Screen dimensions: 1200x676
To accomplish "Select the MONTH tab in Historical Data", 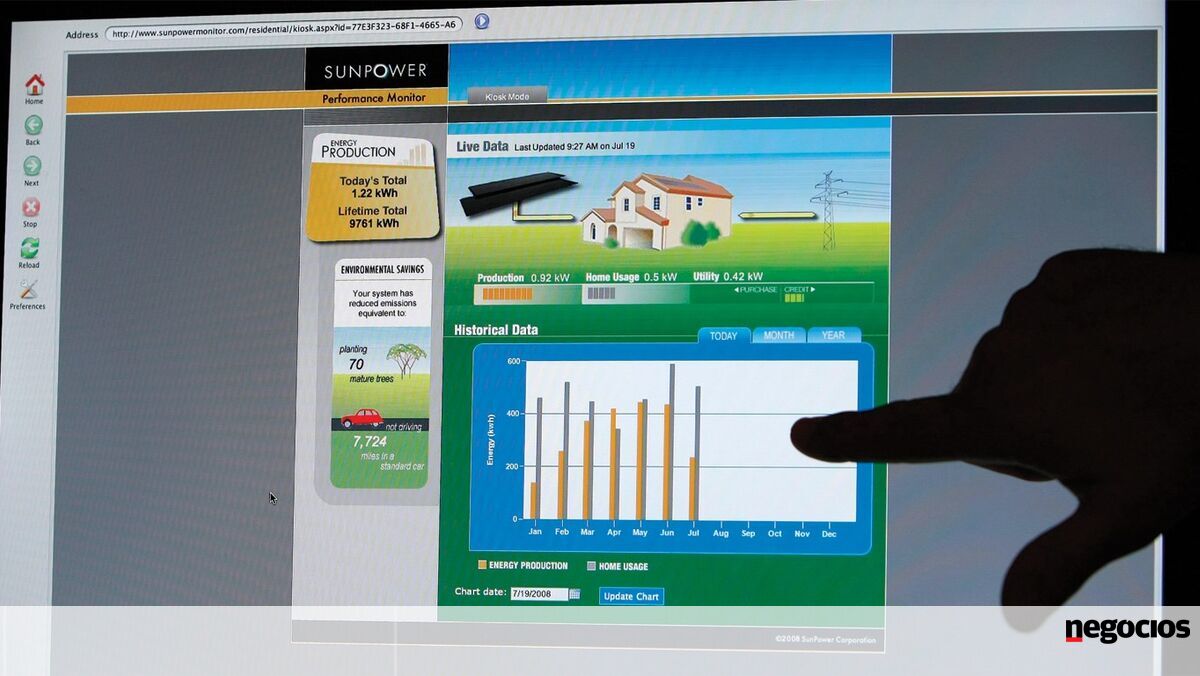I will pos(778,336).
